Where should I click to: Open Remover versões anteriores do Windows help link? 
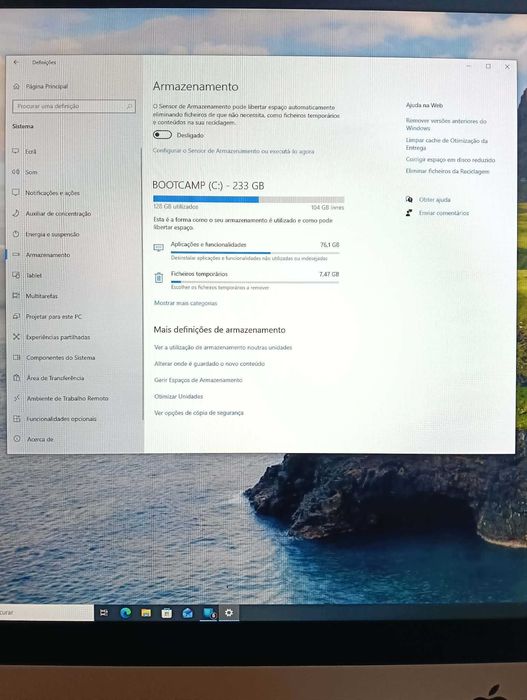446,125
